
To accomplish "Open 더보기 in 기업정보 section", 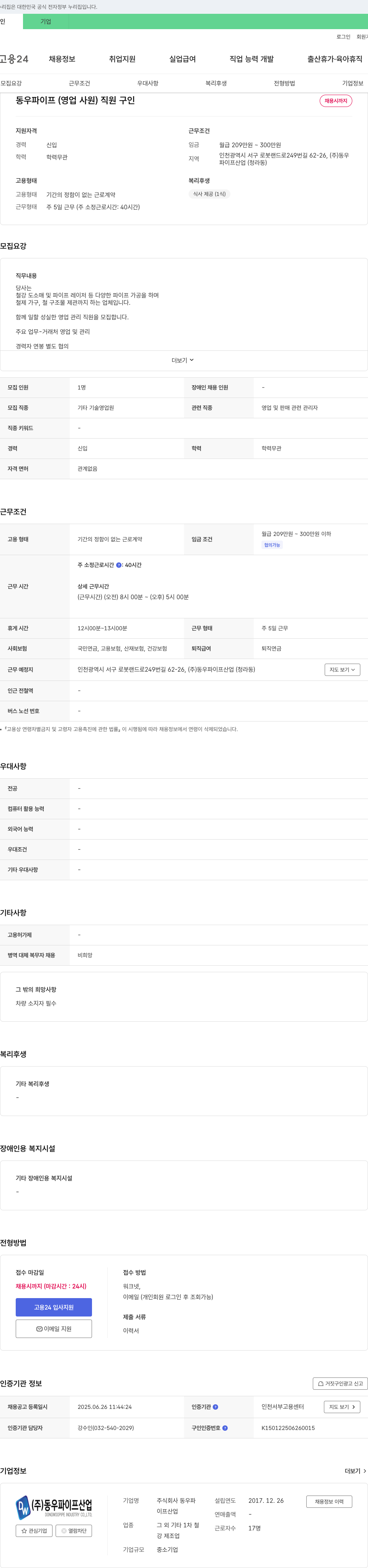I will [355, 1471].
